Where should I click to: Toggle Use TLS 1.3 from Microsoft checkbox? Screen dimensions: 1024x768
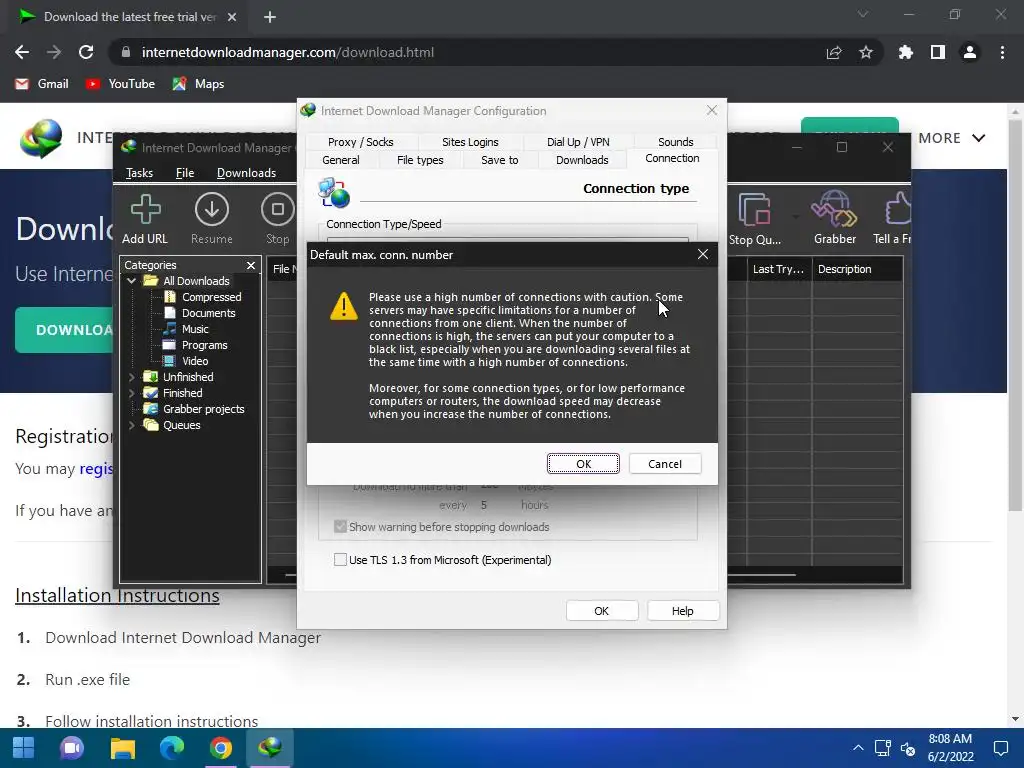click(340, 560)
